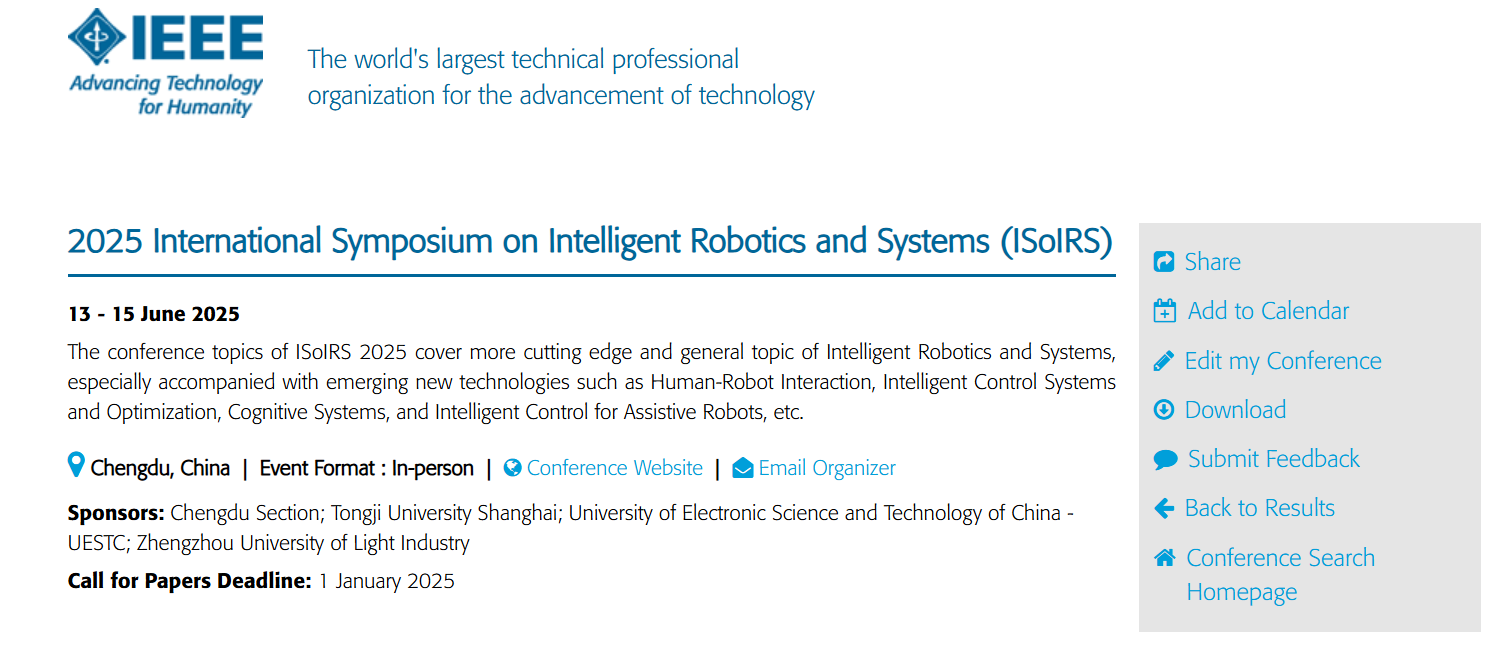
Task: Open the Email Organizer link
Action: [x=826, y=468]
